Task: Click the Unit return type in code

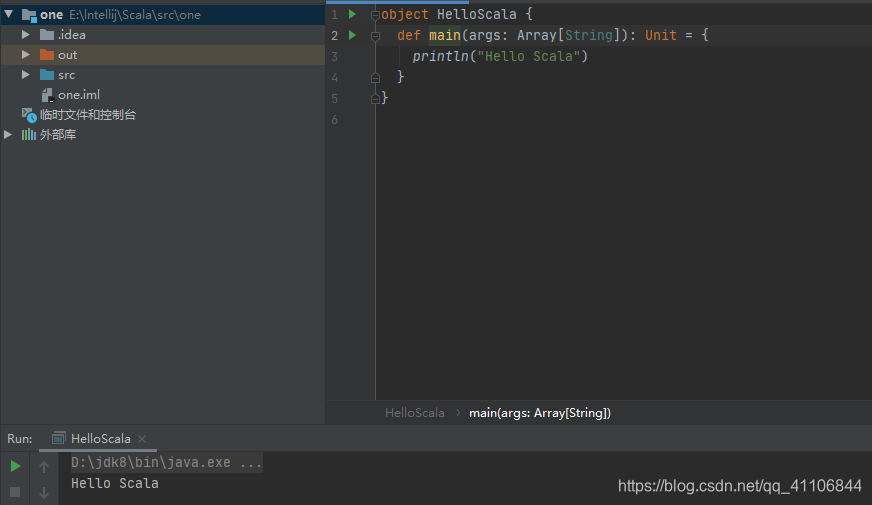Action: click(661, 35)
